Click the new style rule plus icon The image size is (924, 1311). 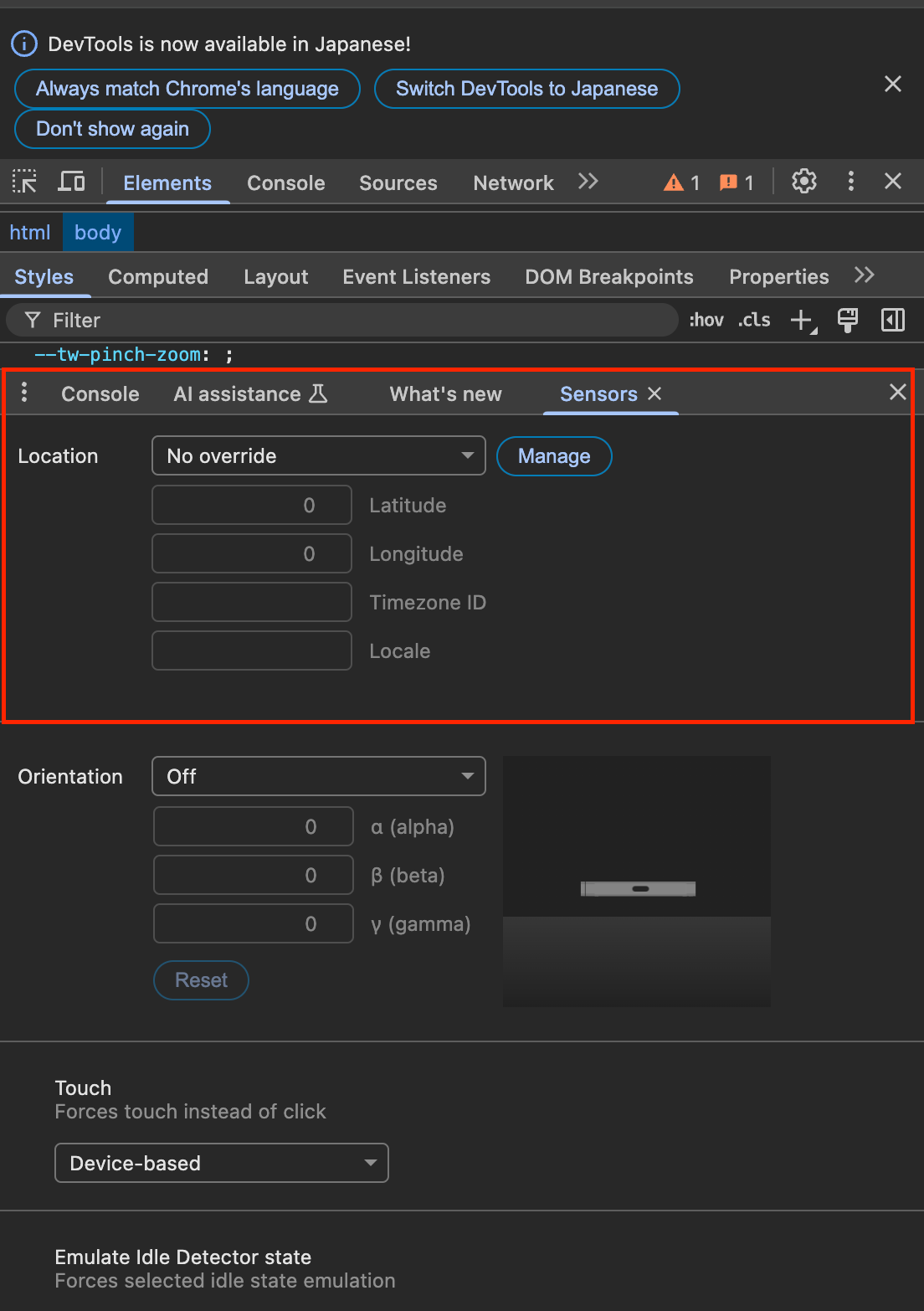click(x=802, y=320)
